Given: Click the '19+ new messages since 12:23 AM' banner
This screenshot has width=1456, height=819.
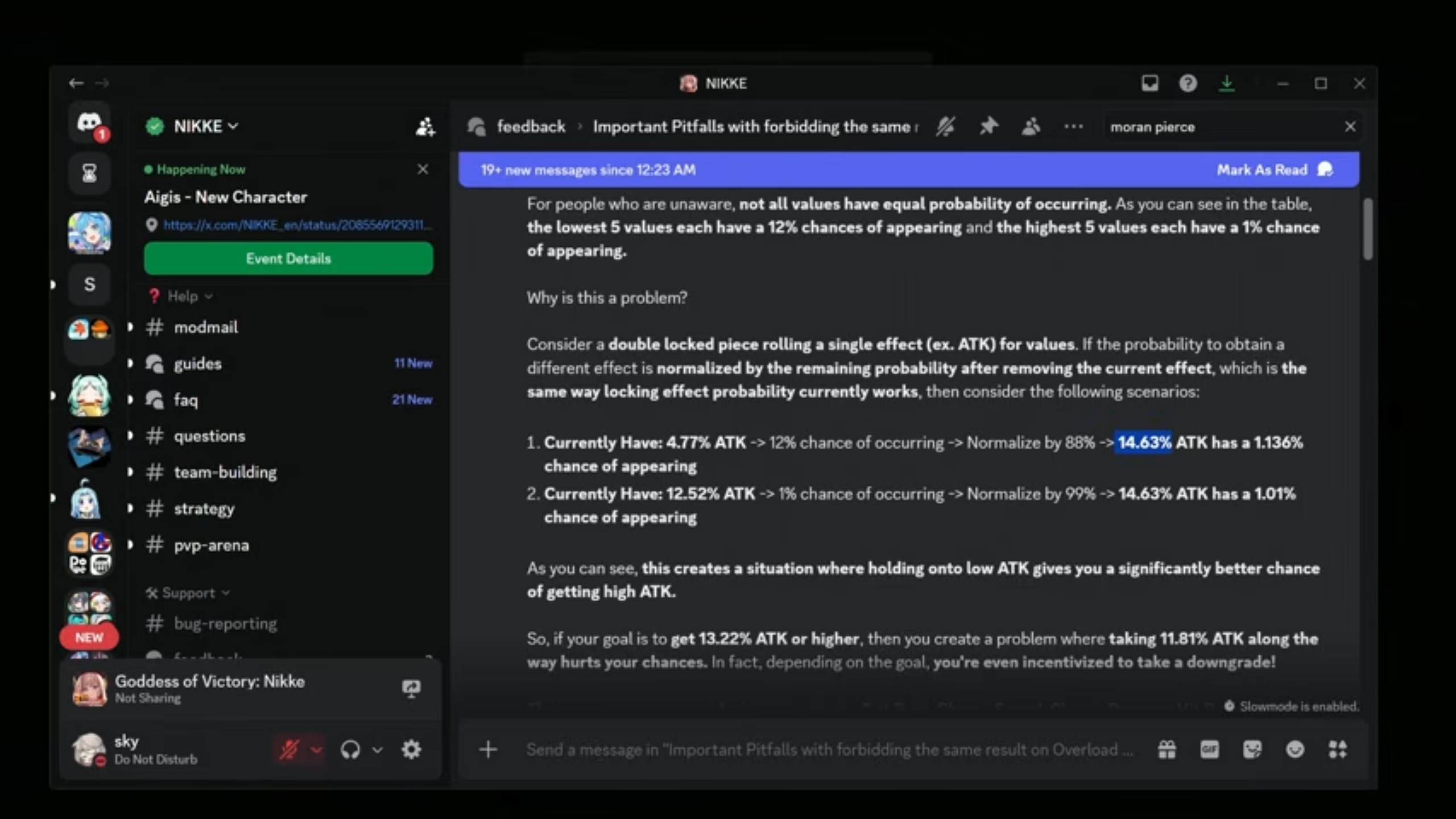Looking at the screenshot, I should [x=588, y=169].
